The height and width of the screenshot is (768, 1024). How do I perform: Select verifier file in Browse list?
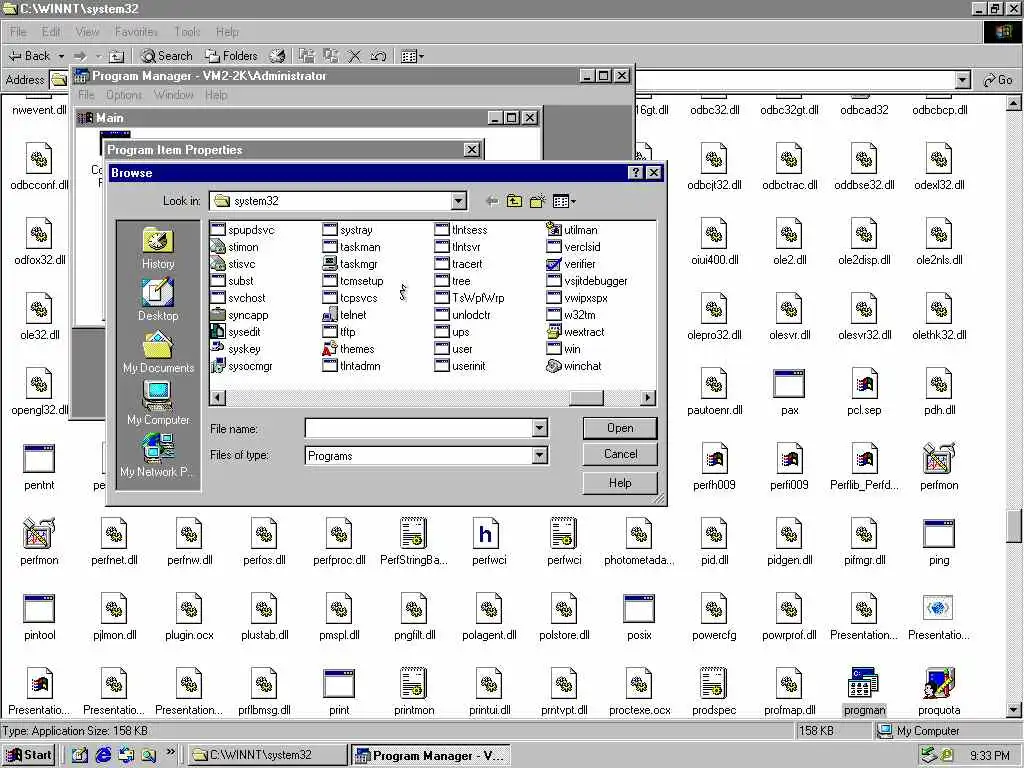[571, 264]
